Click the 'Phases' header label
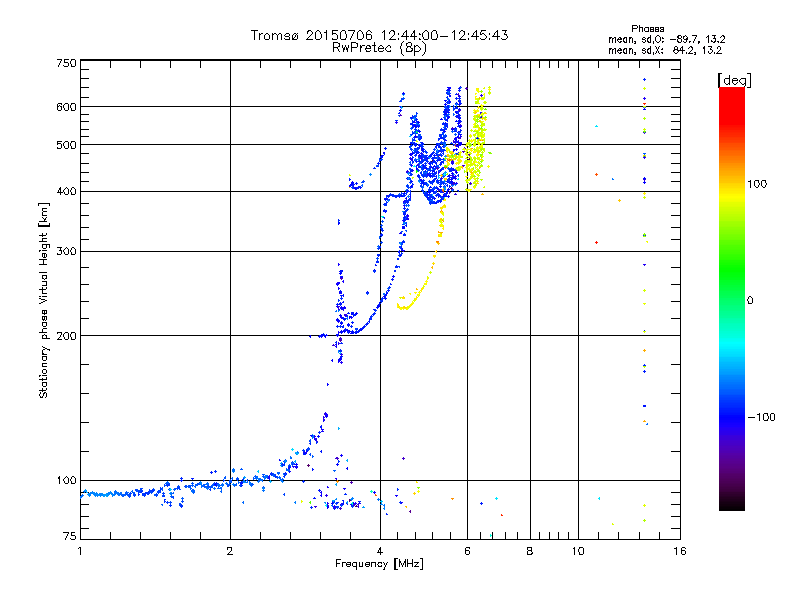Viewport: 800px width, 600px height. pyautogui.click(x=647, y=29)
